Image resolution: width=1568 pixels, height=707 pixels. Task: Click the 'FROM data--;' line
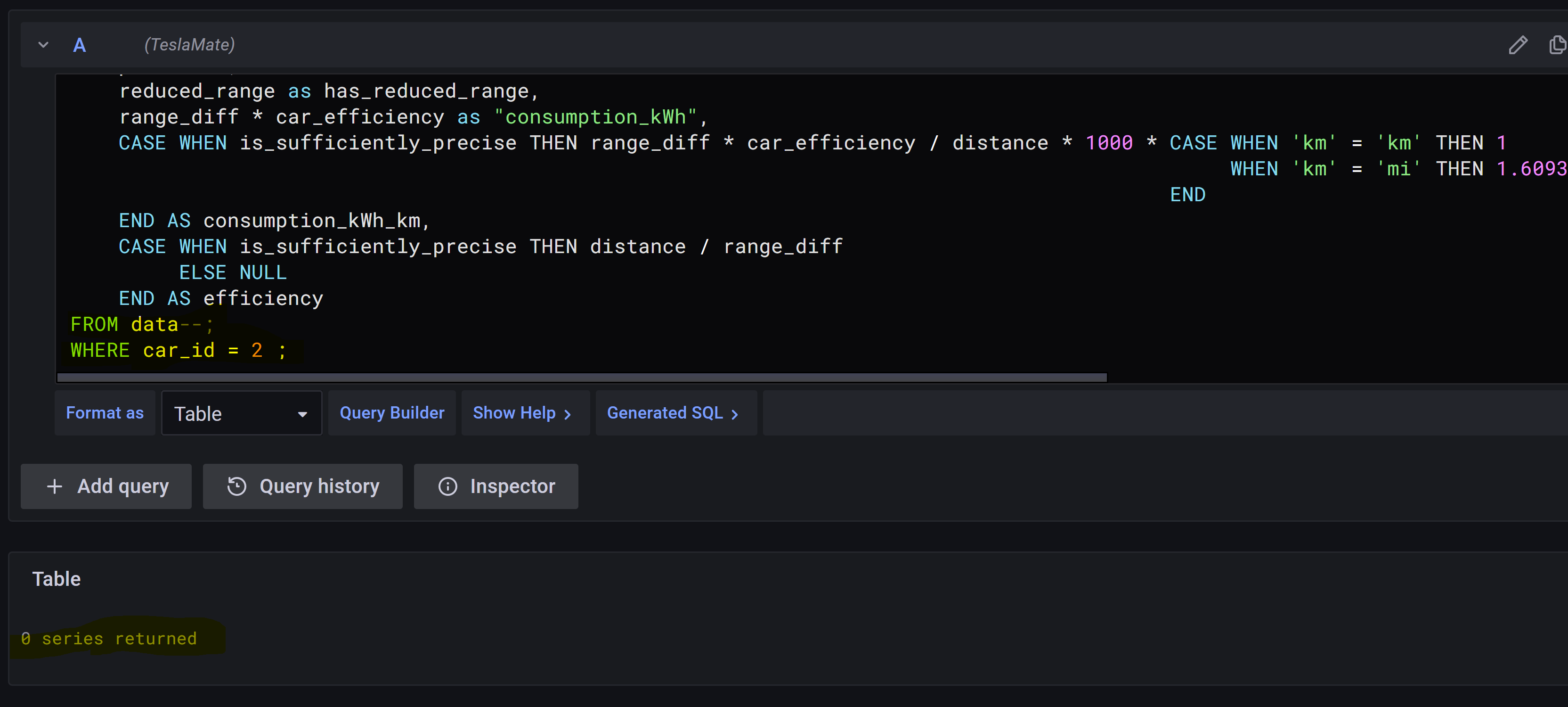142,325
